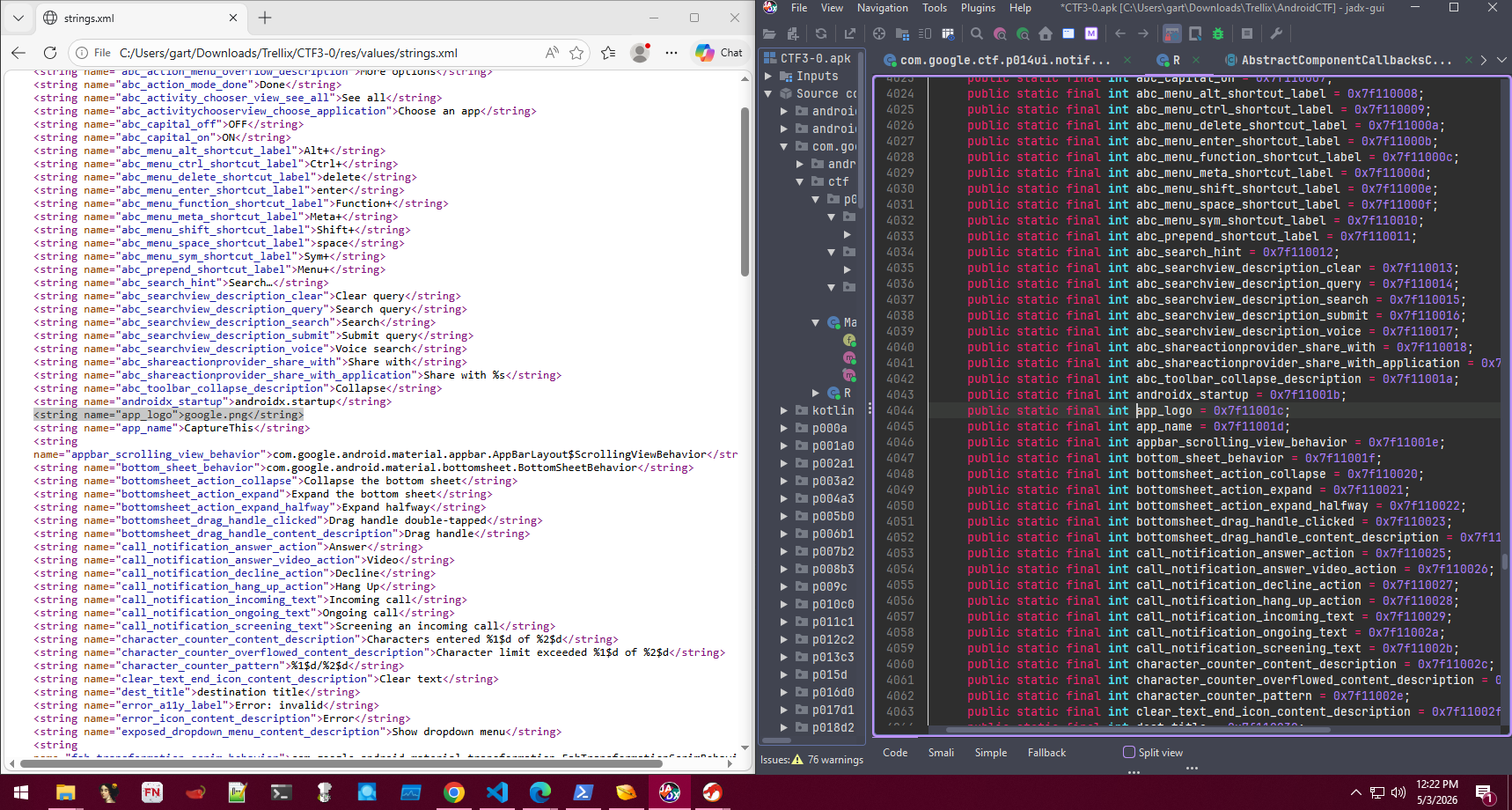The image size is (1512, 810).
Task: Expand the Inputs tree node
Action: click(768, 77)
